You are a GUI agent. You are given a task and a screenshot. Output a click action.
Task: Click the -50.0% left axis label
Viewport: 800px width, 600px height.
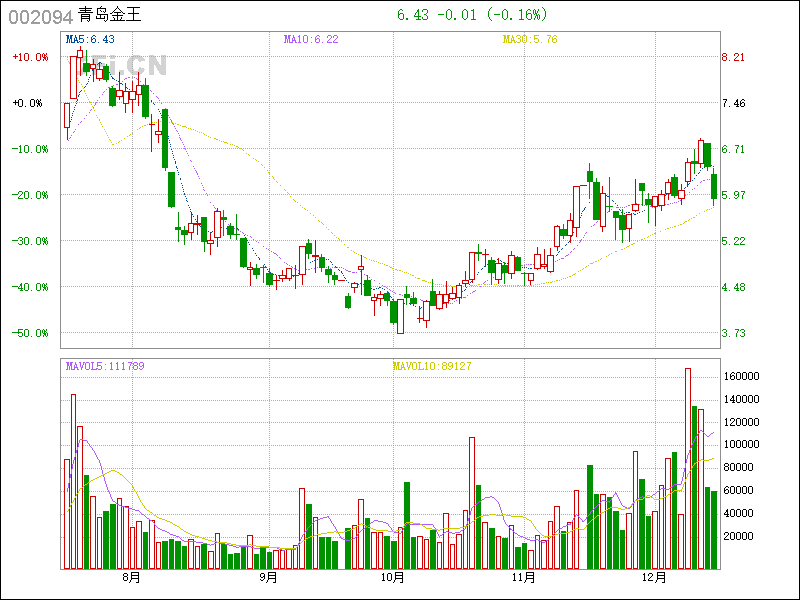(30, 333)
